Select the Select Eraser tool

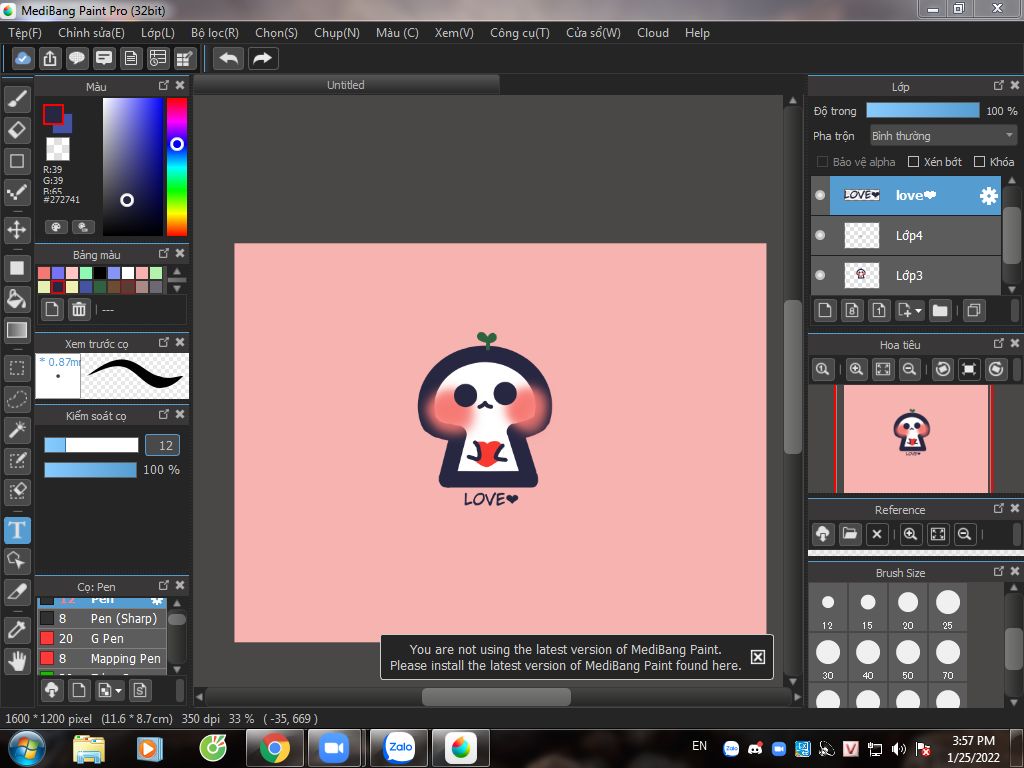tap(17, 491)
